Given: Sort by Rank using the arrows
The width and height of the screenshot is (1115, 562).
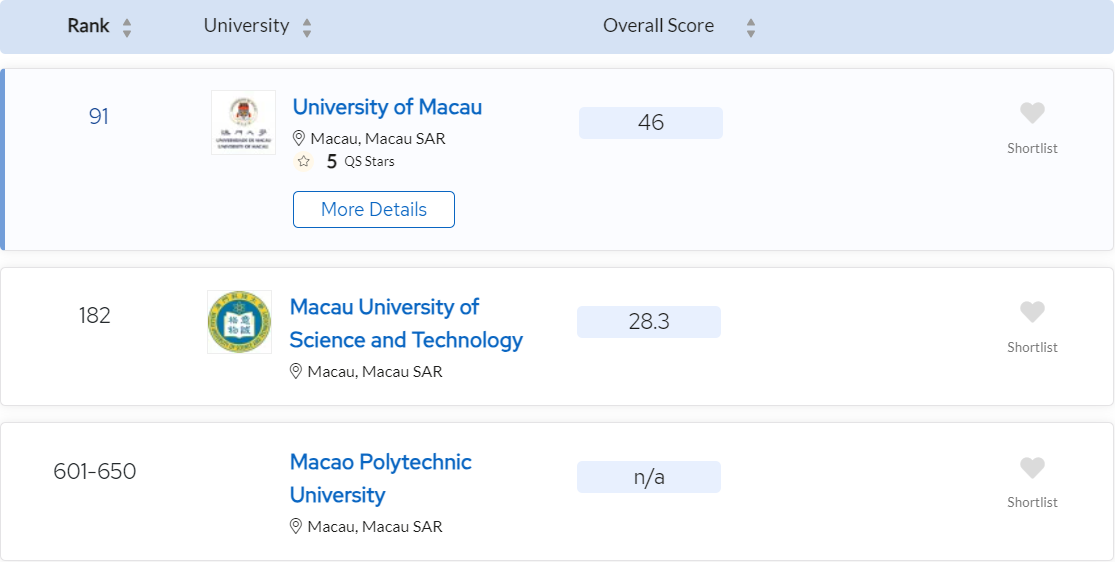Looking at the screenshot, I should pos(127,28).
